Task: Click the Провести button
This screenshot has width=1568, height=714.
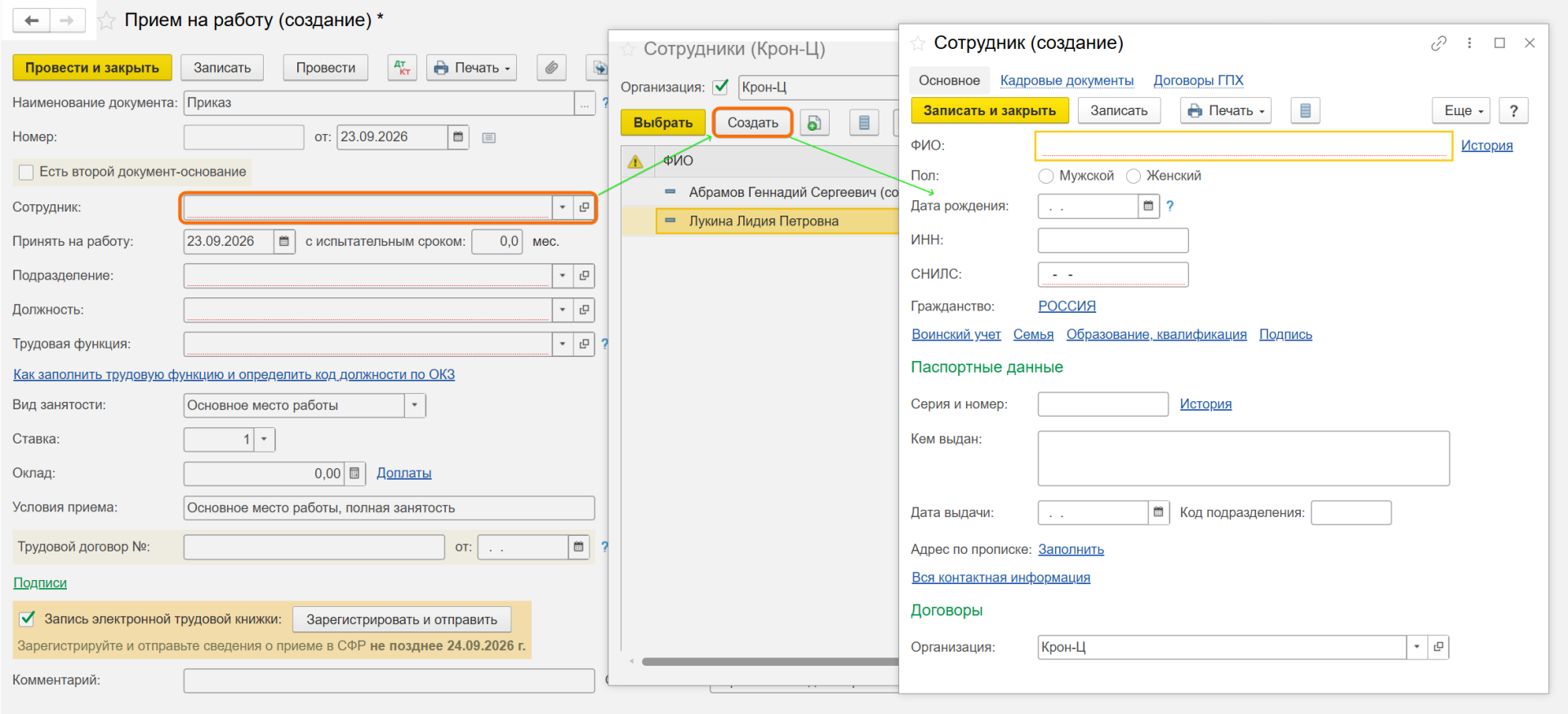Action: click(x=326, y=68)
